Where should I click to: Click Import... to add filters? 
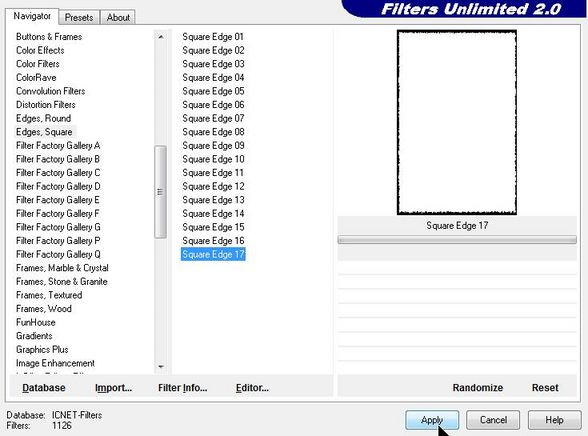(113, 388)
